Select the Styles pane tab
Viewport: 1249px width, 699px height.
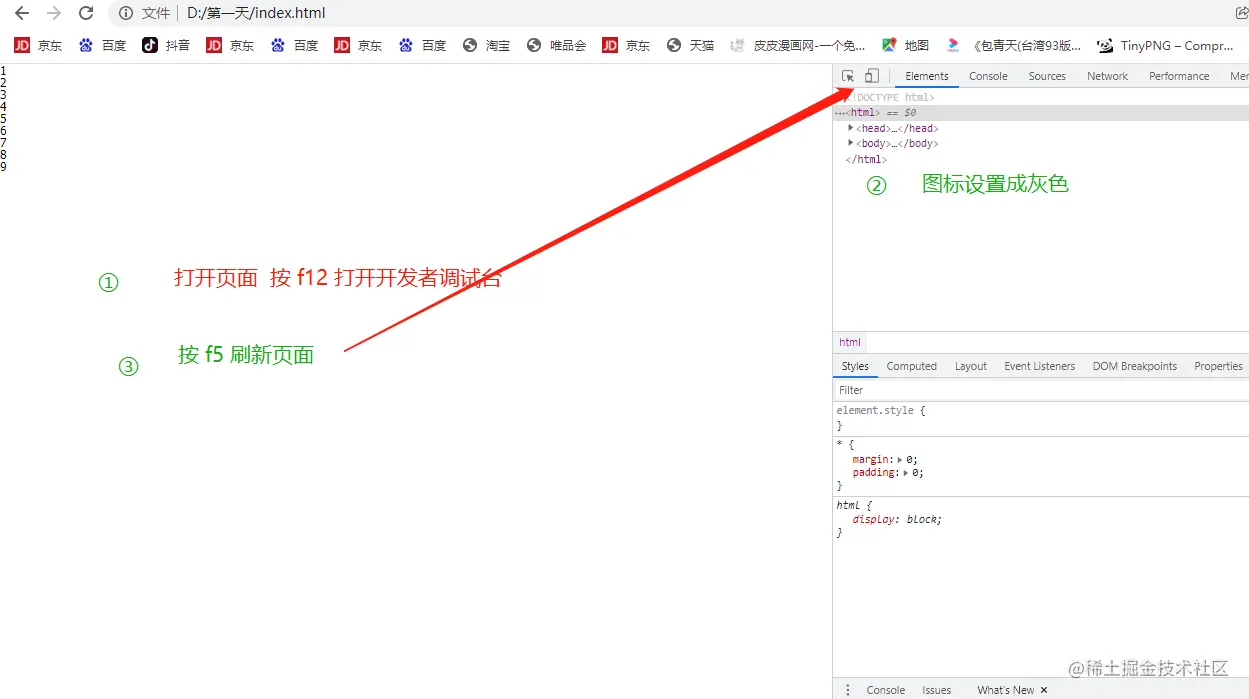[855, 366]
